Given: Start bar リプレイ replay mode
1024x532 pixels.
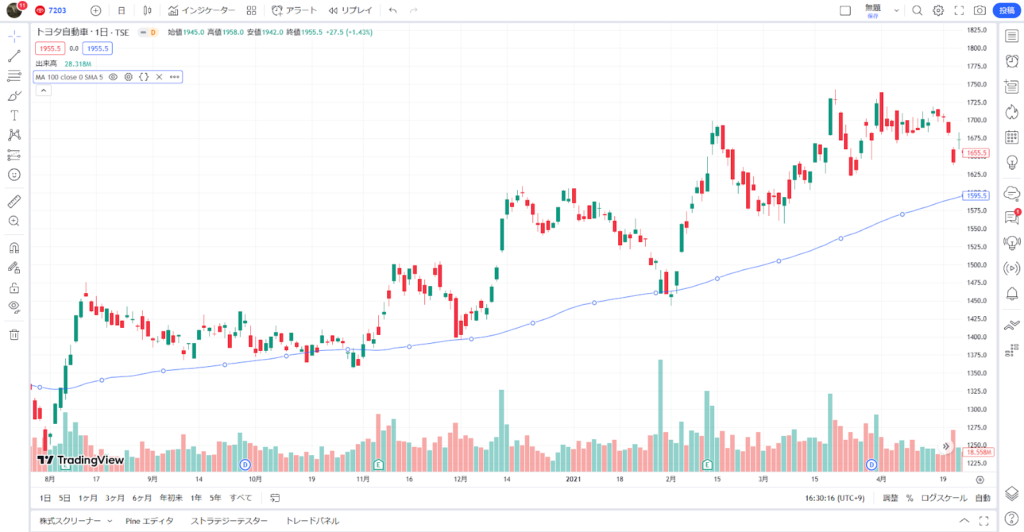Looking at the screenshot, I should (x=351, y=10).
